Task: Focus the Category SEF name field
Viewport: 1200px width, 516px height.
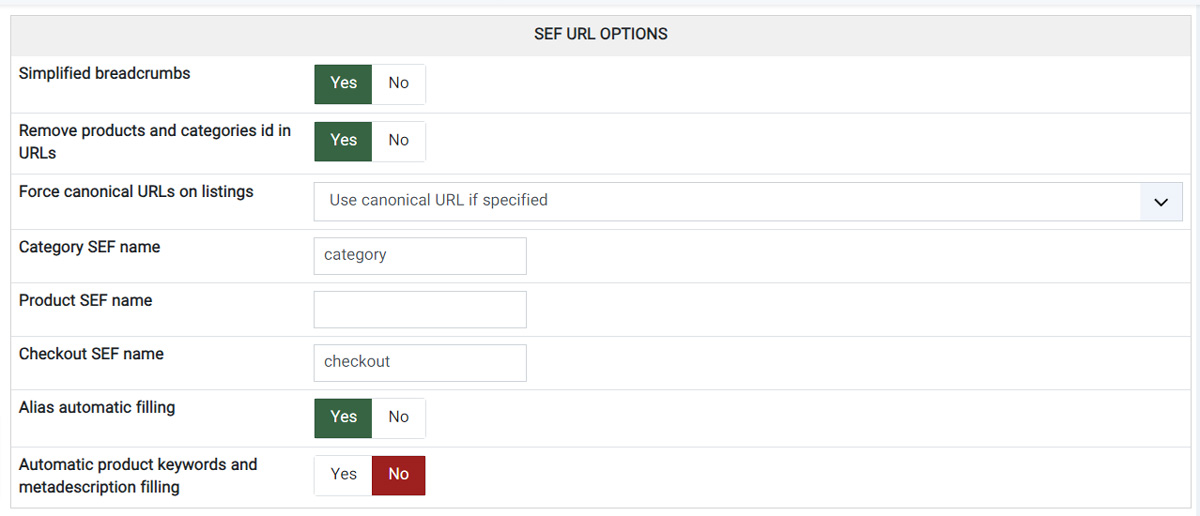Action: (x=420, y=256)
